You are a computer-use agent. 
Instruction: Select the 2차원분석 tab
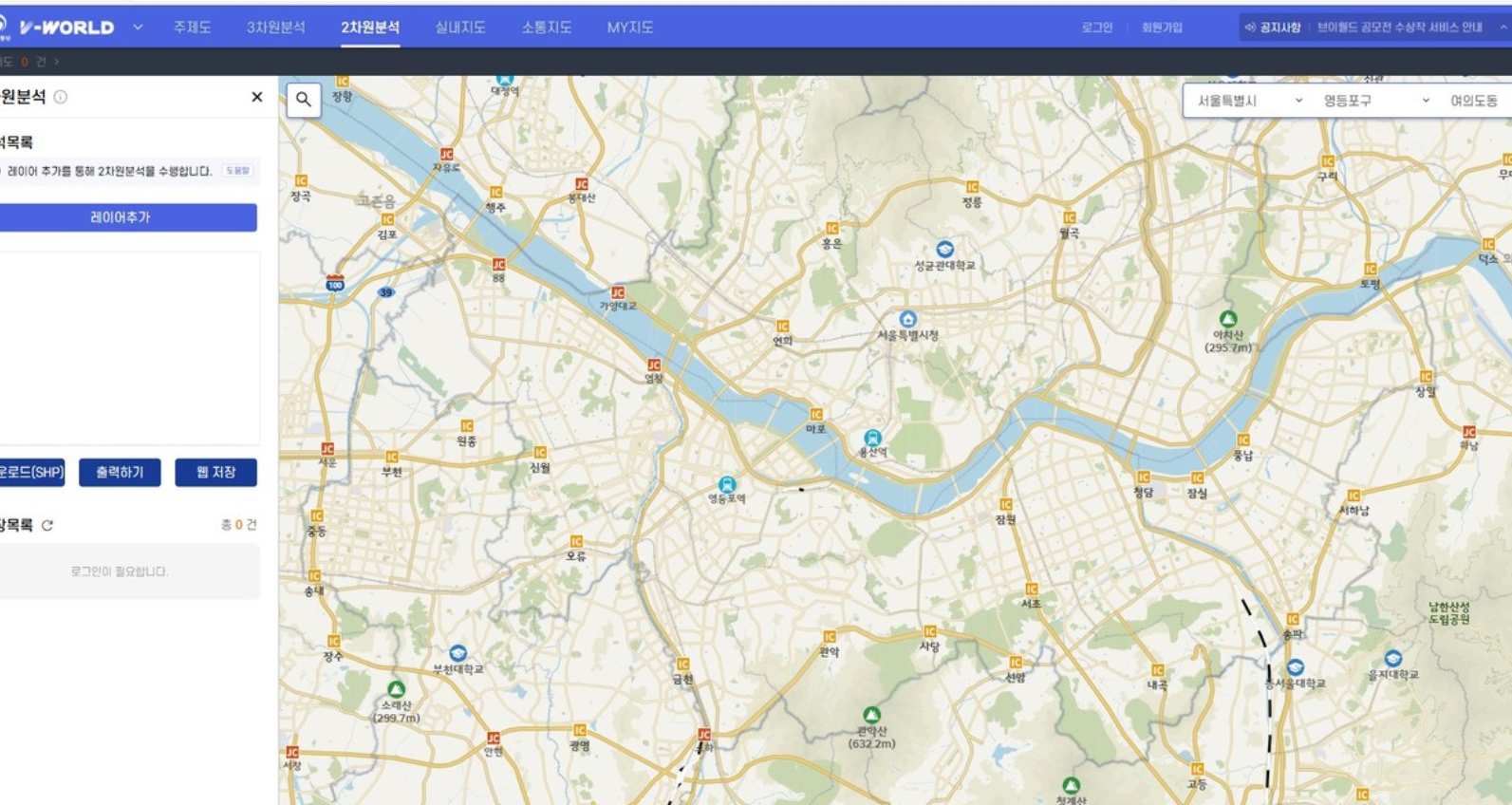[x=370, y=28]
